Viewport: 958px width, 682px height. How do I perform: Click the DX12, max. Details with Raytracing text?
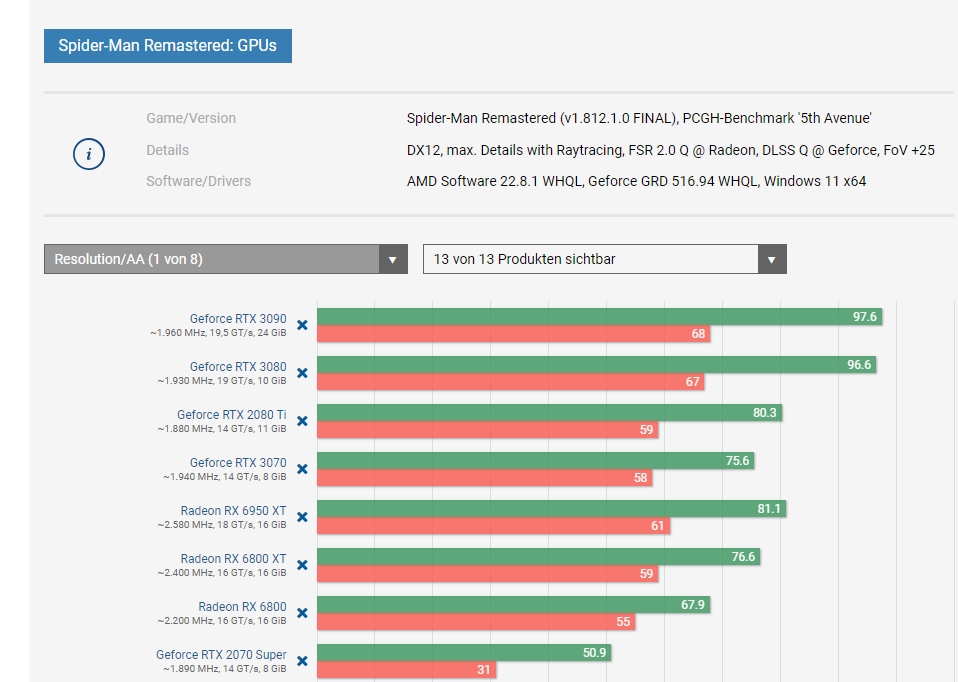coord(671,150)
